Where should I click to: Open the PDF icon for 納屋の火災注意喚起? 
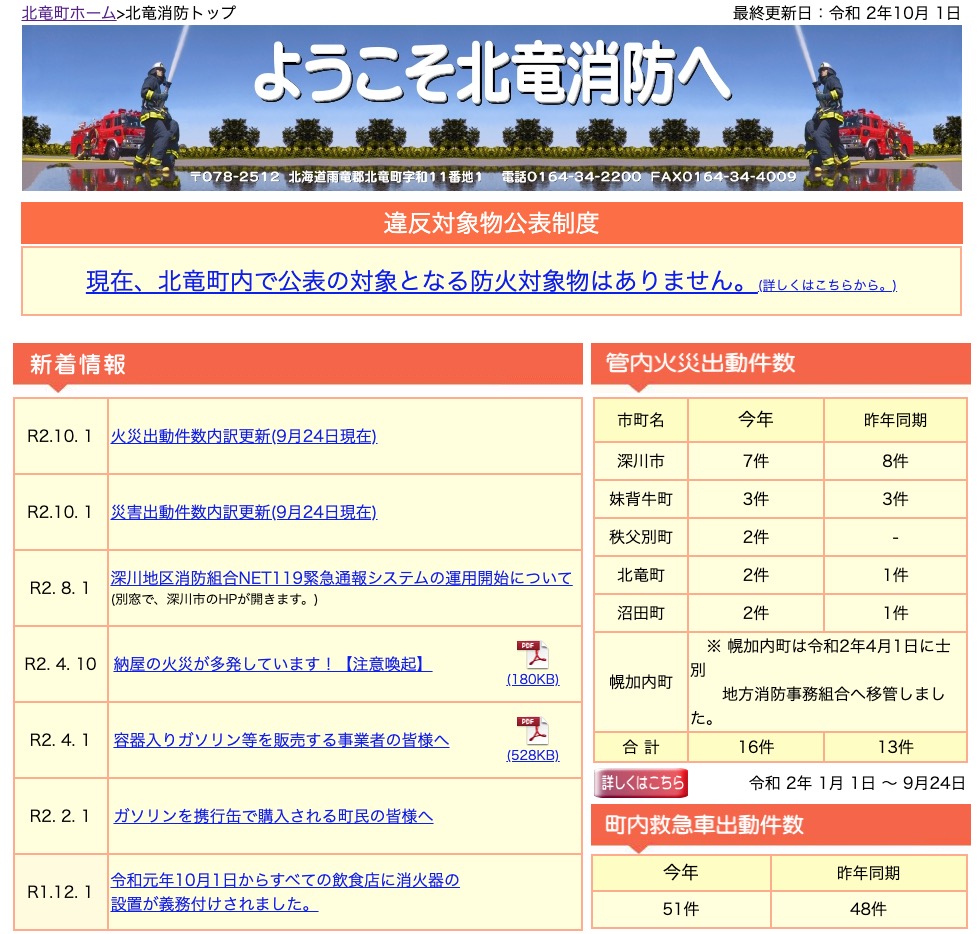coord(534,656)
